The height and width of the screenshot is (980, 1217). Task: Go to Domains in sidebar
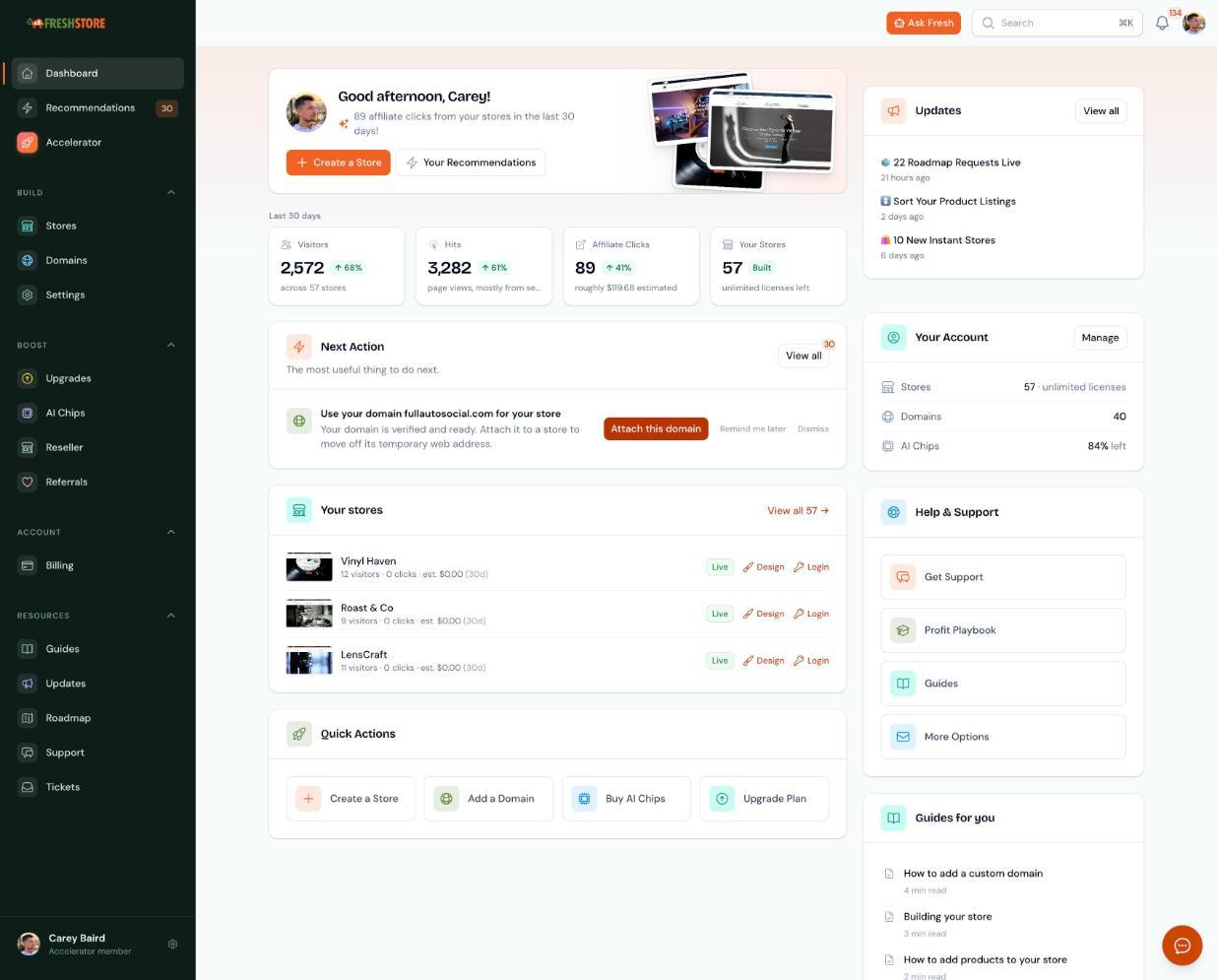point(97,260)
